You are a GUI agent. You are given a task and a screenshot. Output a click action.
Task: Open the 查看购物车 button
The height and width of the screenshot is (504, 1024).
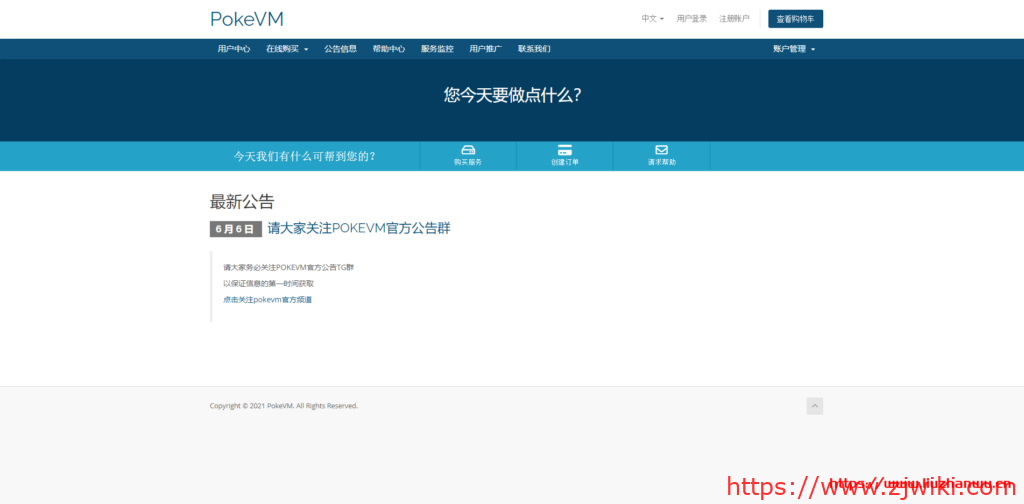coord(795,19)
